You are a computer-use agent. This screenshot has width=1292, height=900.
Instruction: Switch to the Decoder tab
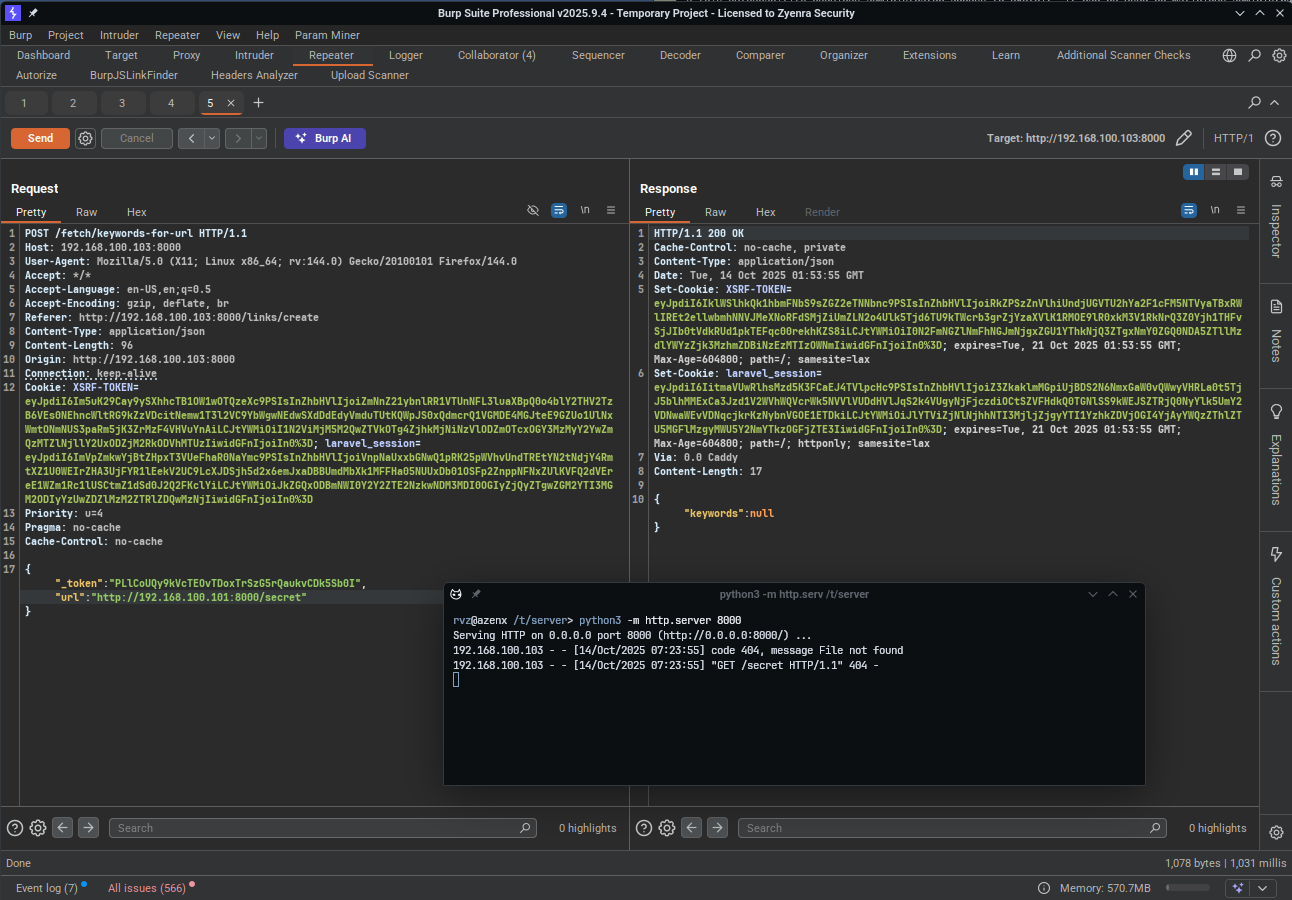680,55
